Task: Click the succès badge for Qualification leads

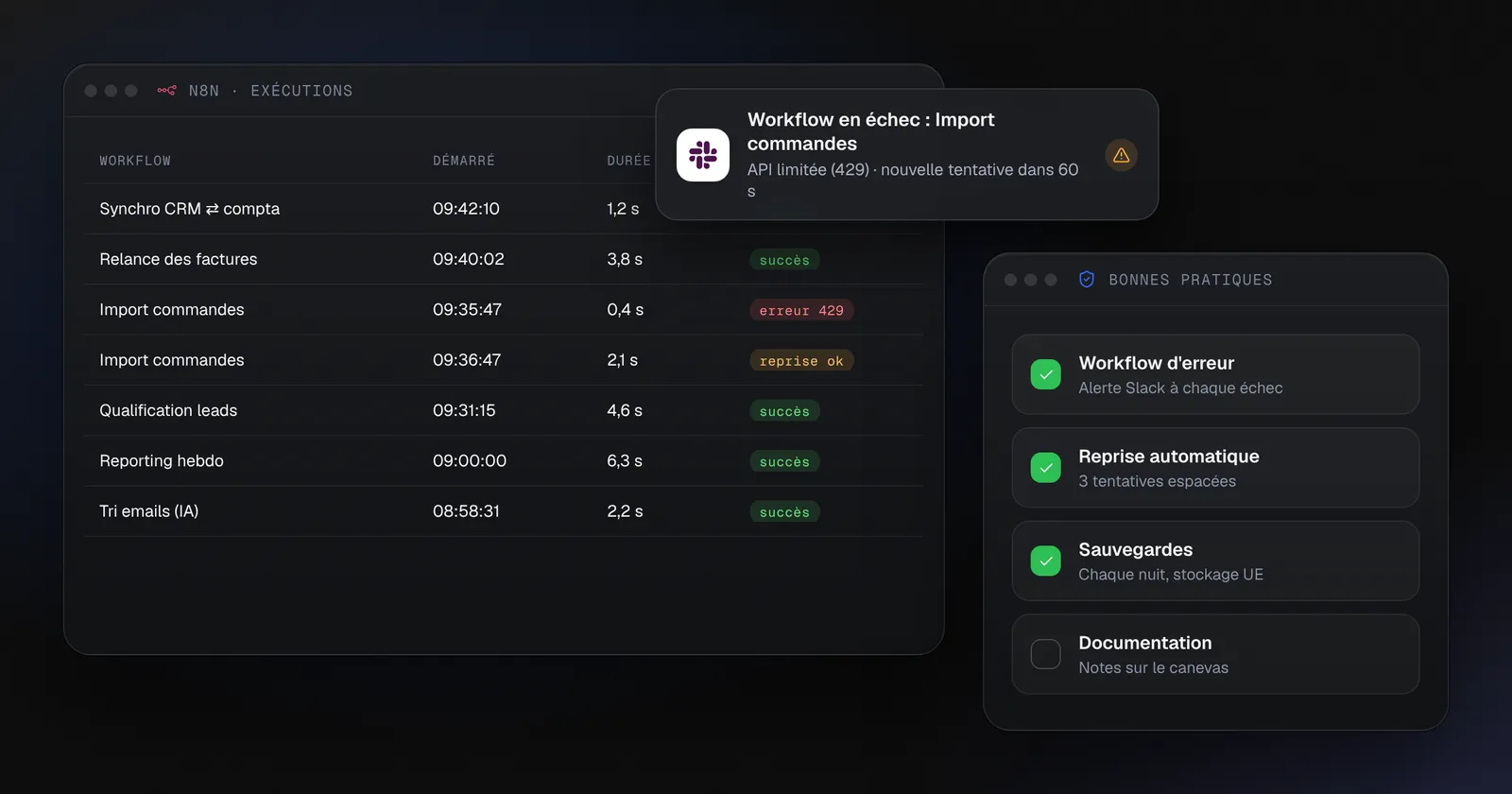Action: tap(784, 411)
